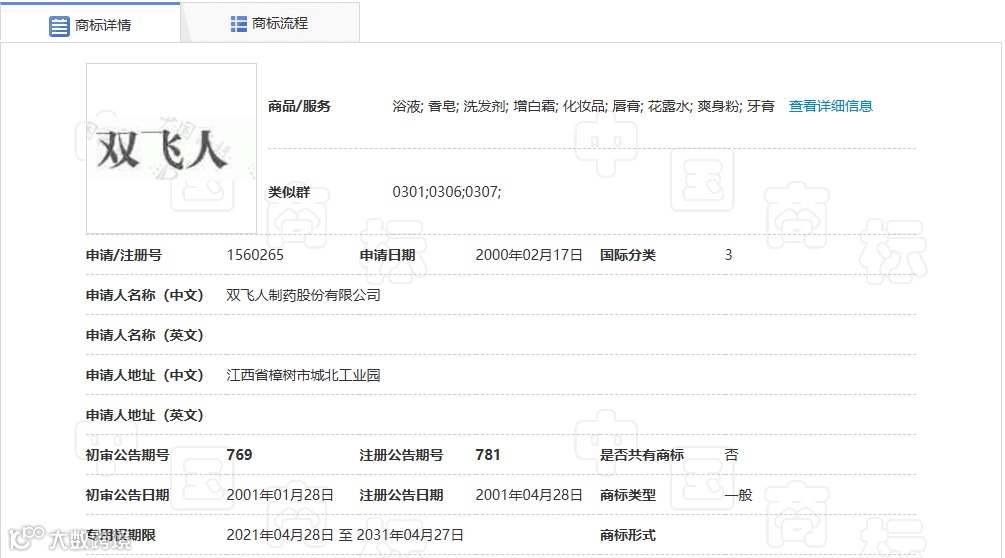Click the international class value 3
Screen dimensions: 1005x558
[728, 255]
